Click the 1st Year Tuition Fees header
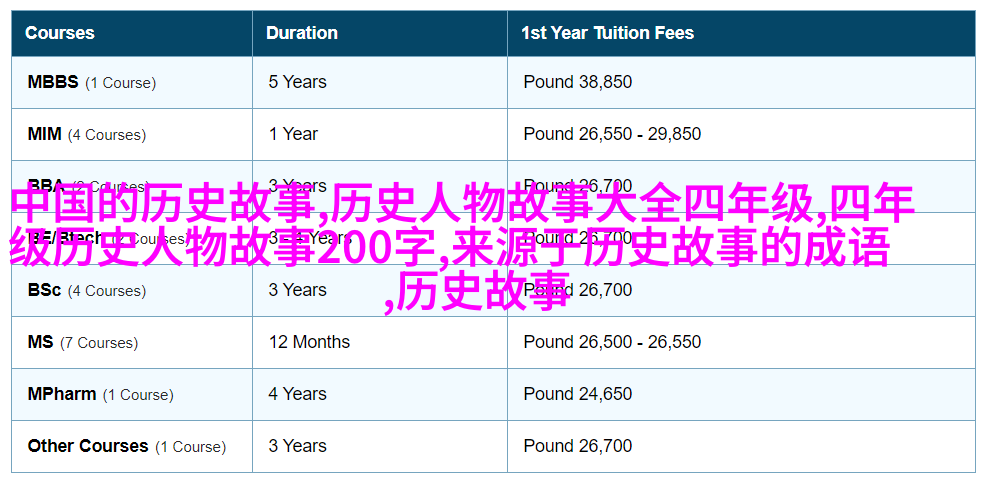This screenshot has height=483, width=984. click(607, 33)
